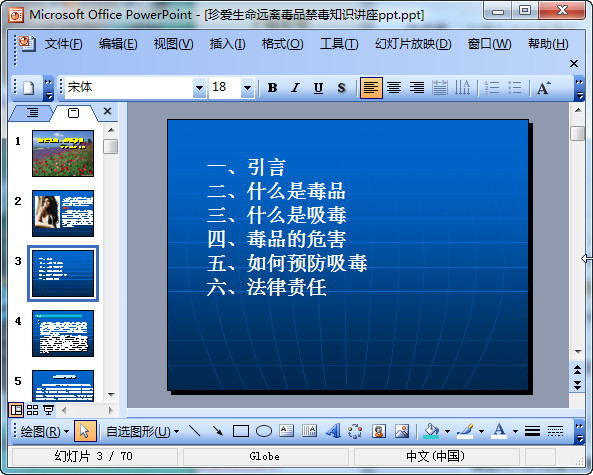Select slide 1 thumbnail with flowers
Screen dimensions: 593x475
point(63,153)
